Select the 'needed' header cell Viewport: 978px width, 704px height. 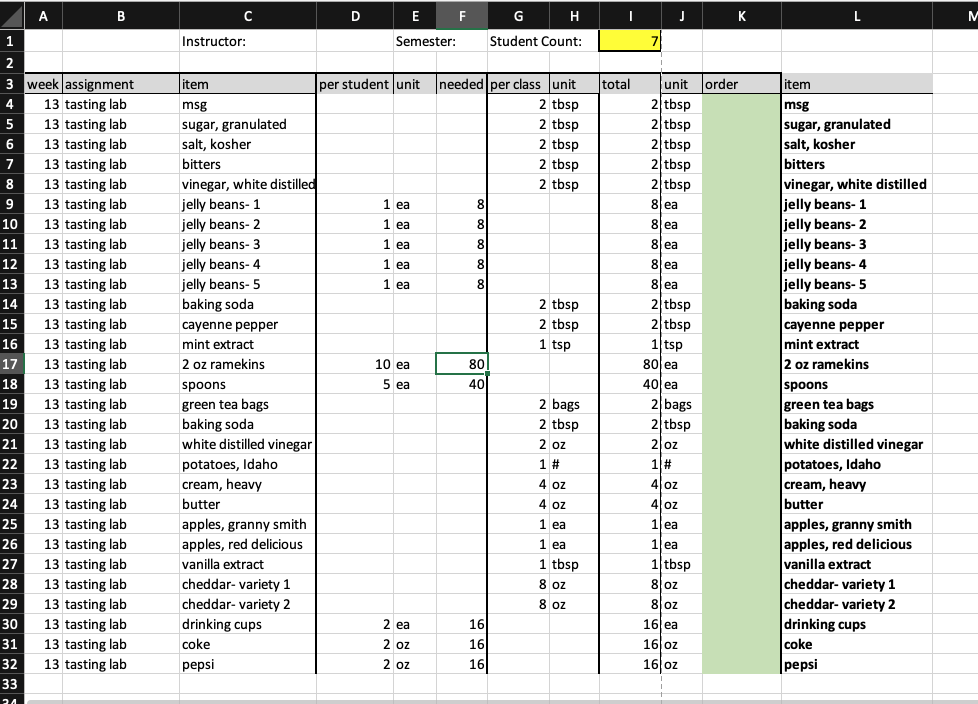pyautogui.click(x=462, y=84)
